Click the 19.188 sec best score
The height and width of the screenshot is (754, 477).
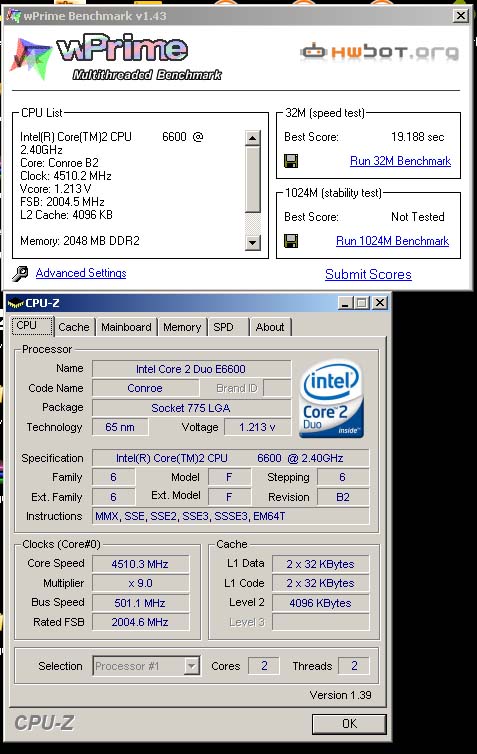(417, 137)
